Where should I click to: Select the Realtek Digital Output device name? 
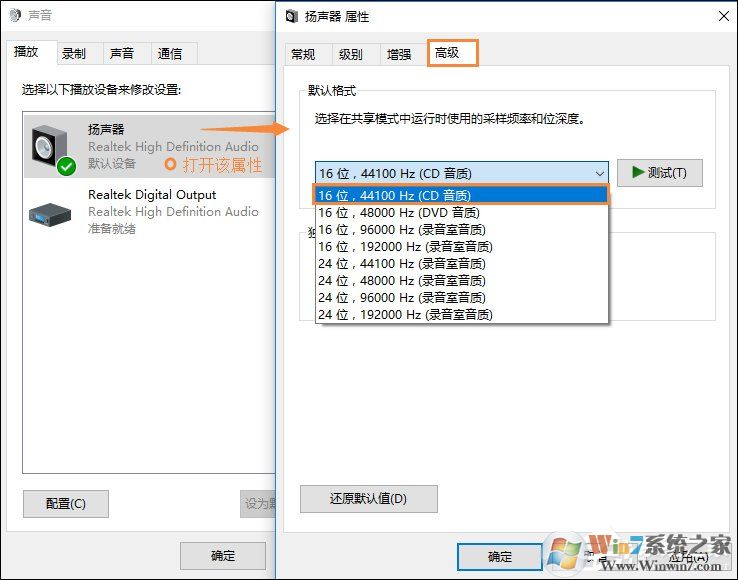tap(152, 194)
